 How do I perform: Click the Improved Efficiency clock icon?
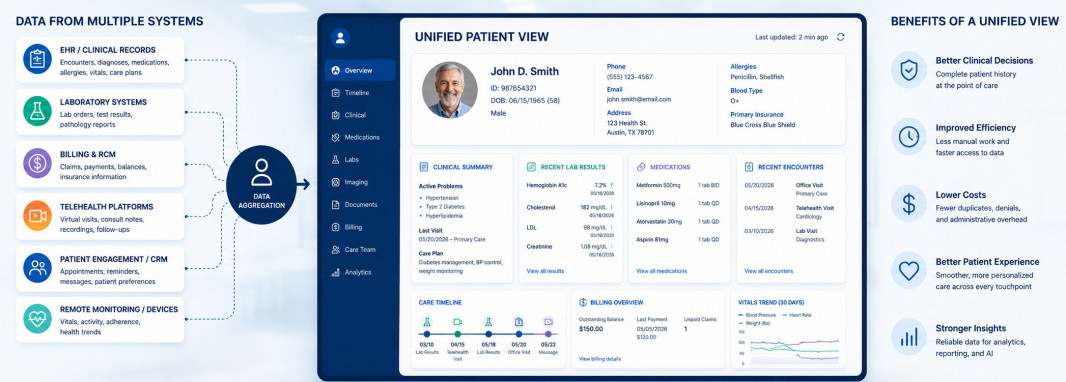tap(908, 137)
